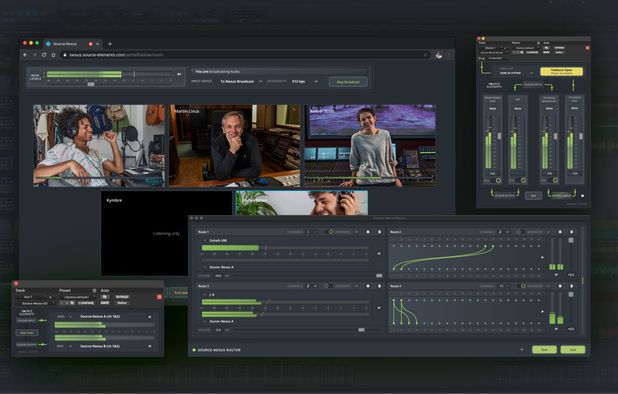Screen dimensions: 618x394
Task: Open the 512 kbps bitrate dropdown
Action: tap(305, 82)
